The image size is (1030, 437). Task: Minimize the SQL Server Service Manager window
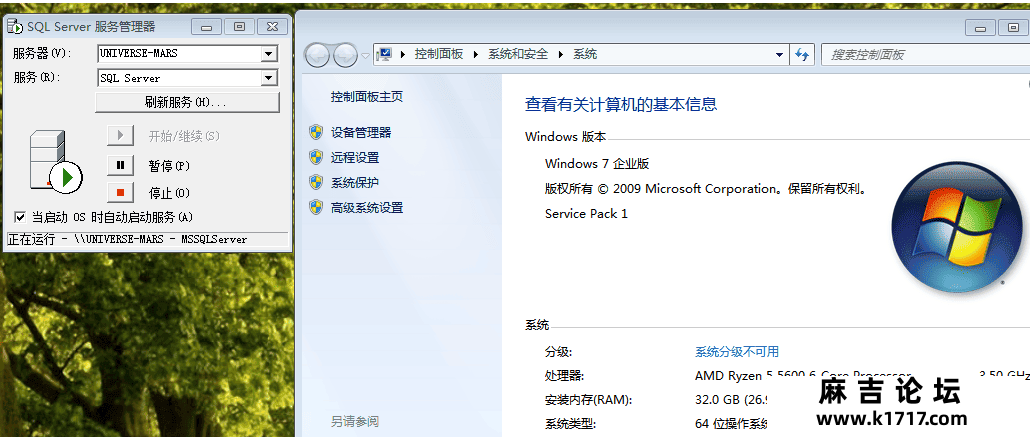click(206, 27)
